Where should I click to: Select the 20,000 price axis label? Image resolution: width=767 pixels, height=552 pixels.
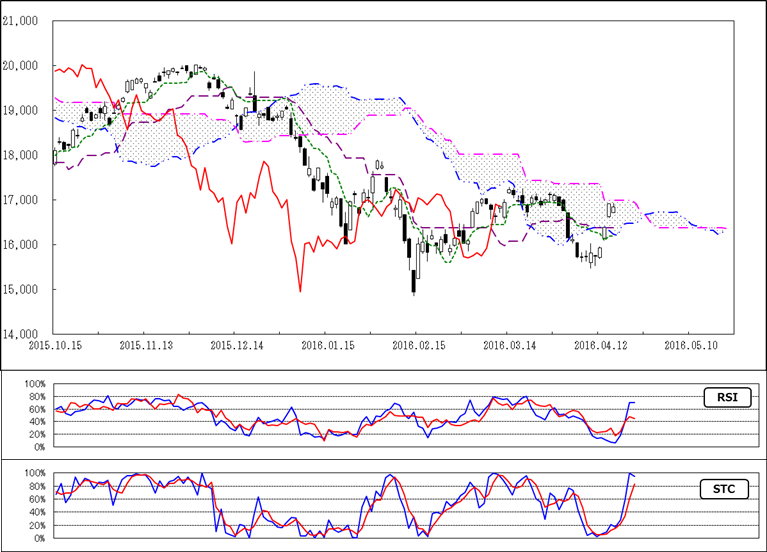coord(22,66)
